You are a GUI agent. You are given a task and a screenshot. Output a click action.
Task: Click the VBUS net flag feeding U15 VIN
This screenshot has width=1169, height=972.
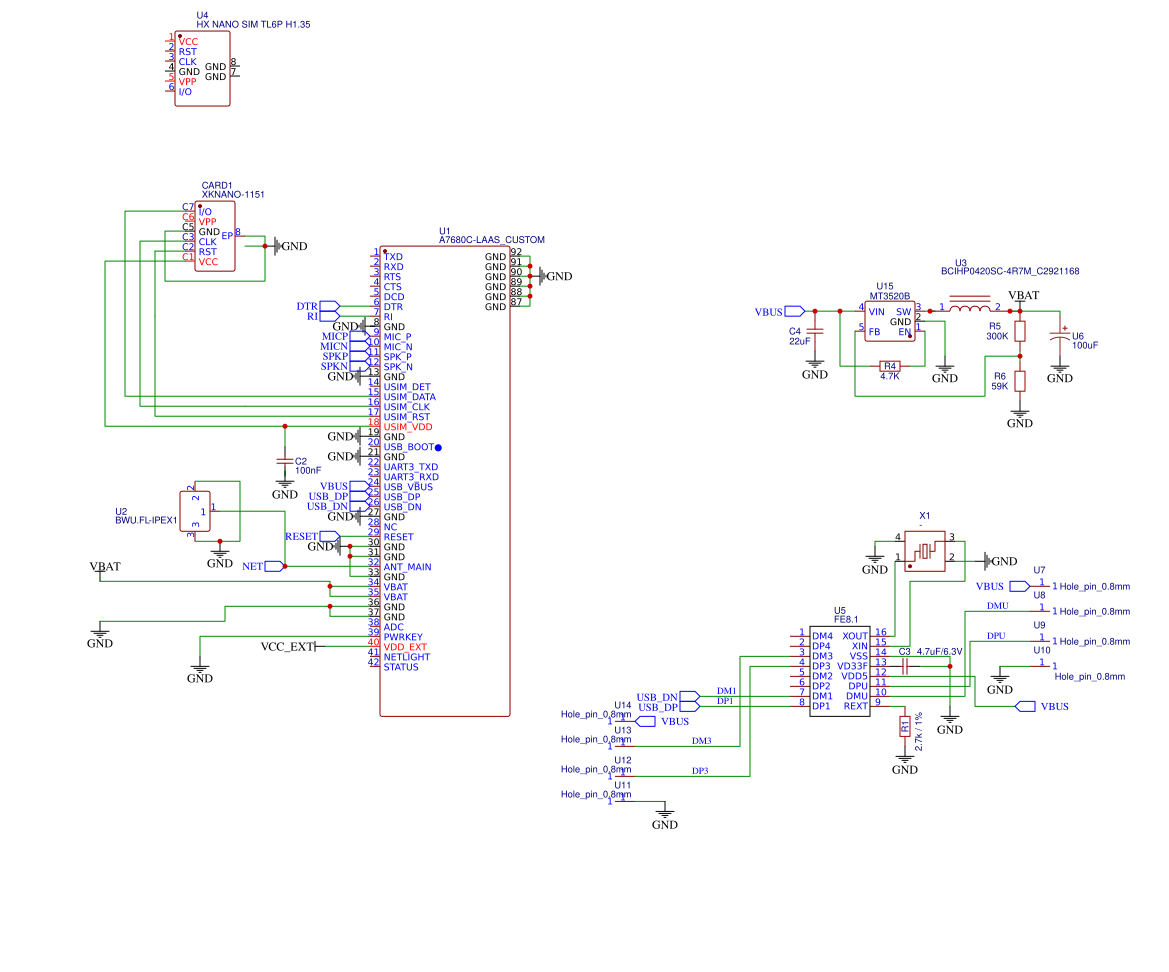click(x=795, y=312)
